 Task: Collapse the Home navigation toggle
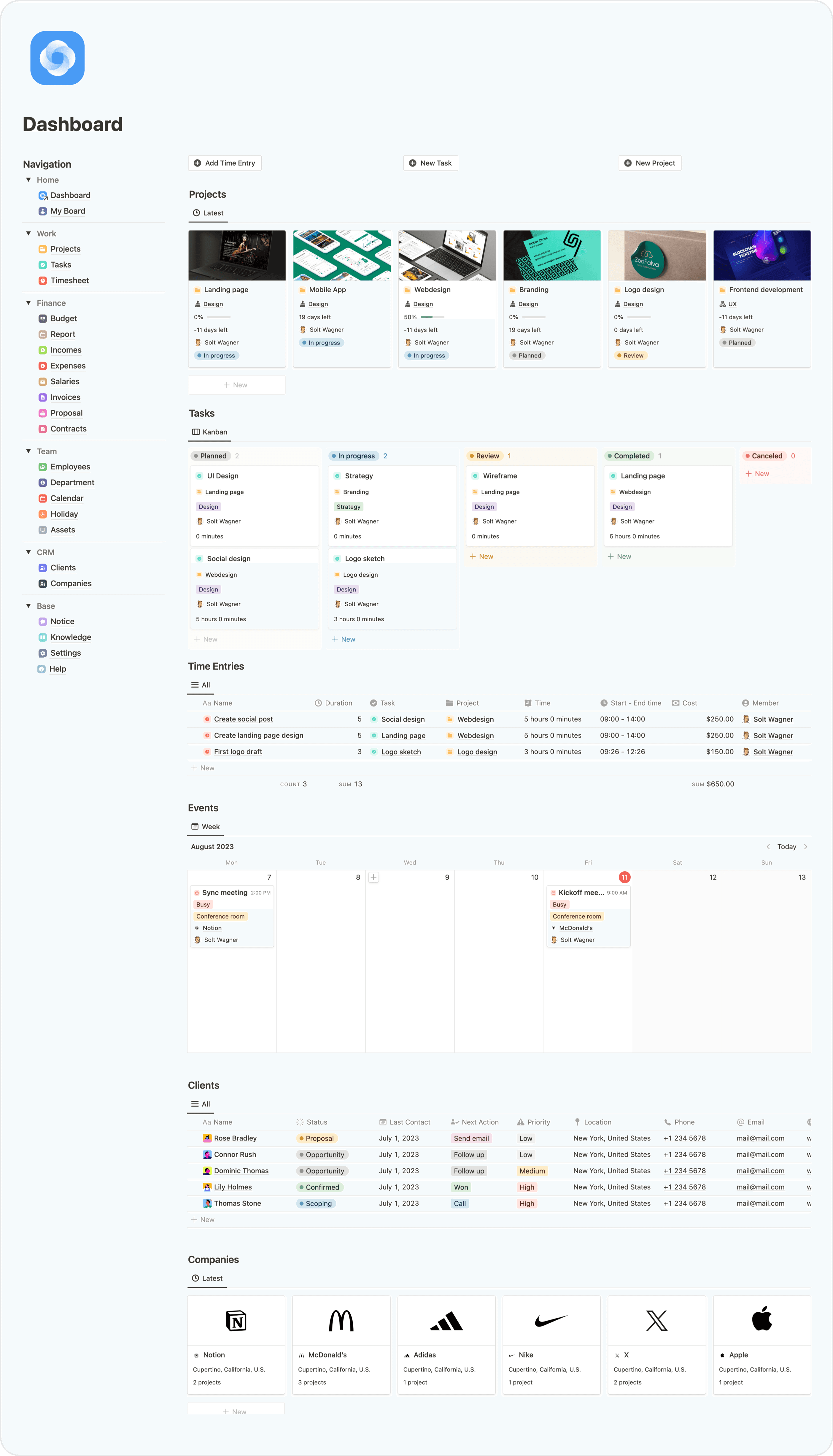[x=28, y=180]
